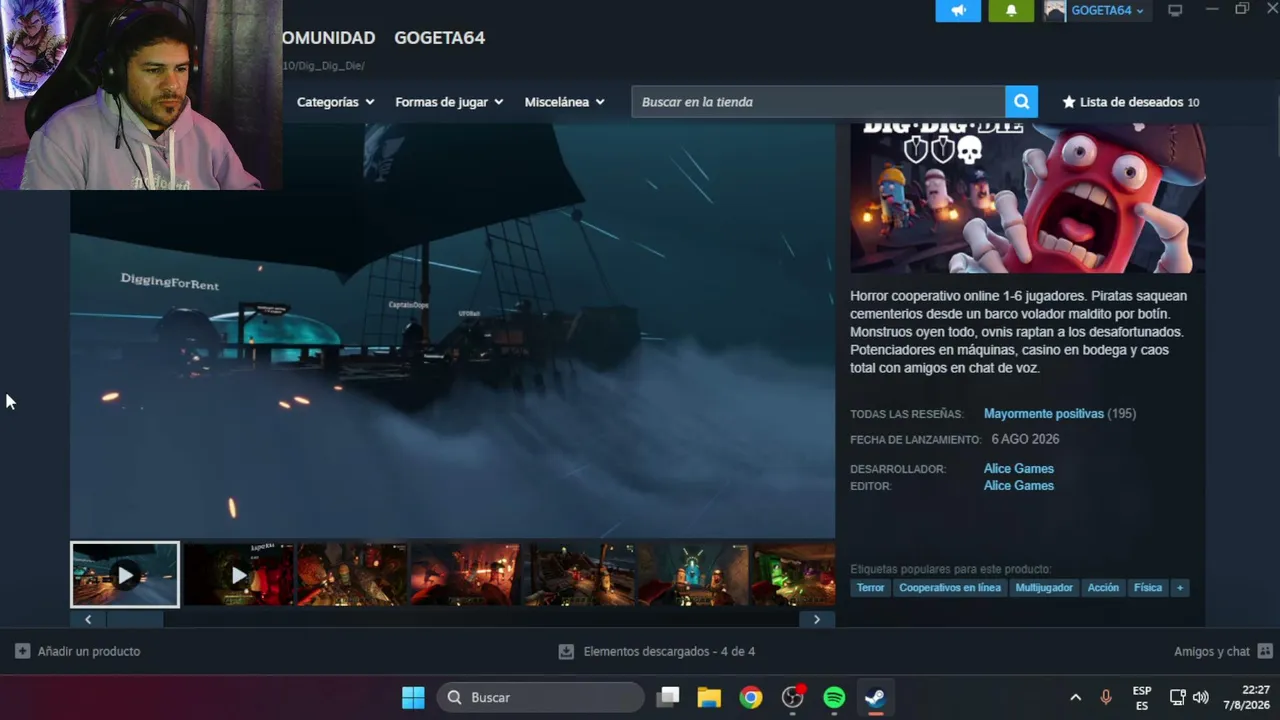This screenshot has height=720, width=1280.
Task: Select the highlighted first video thumbnail
Action: click(x=125, y=575)
